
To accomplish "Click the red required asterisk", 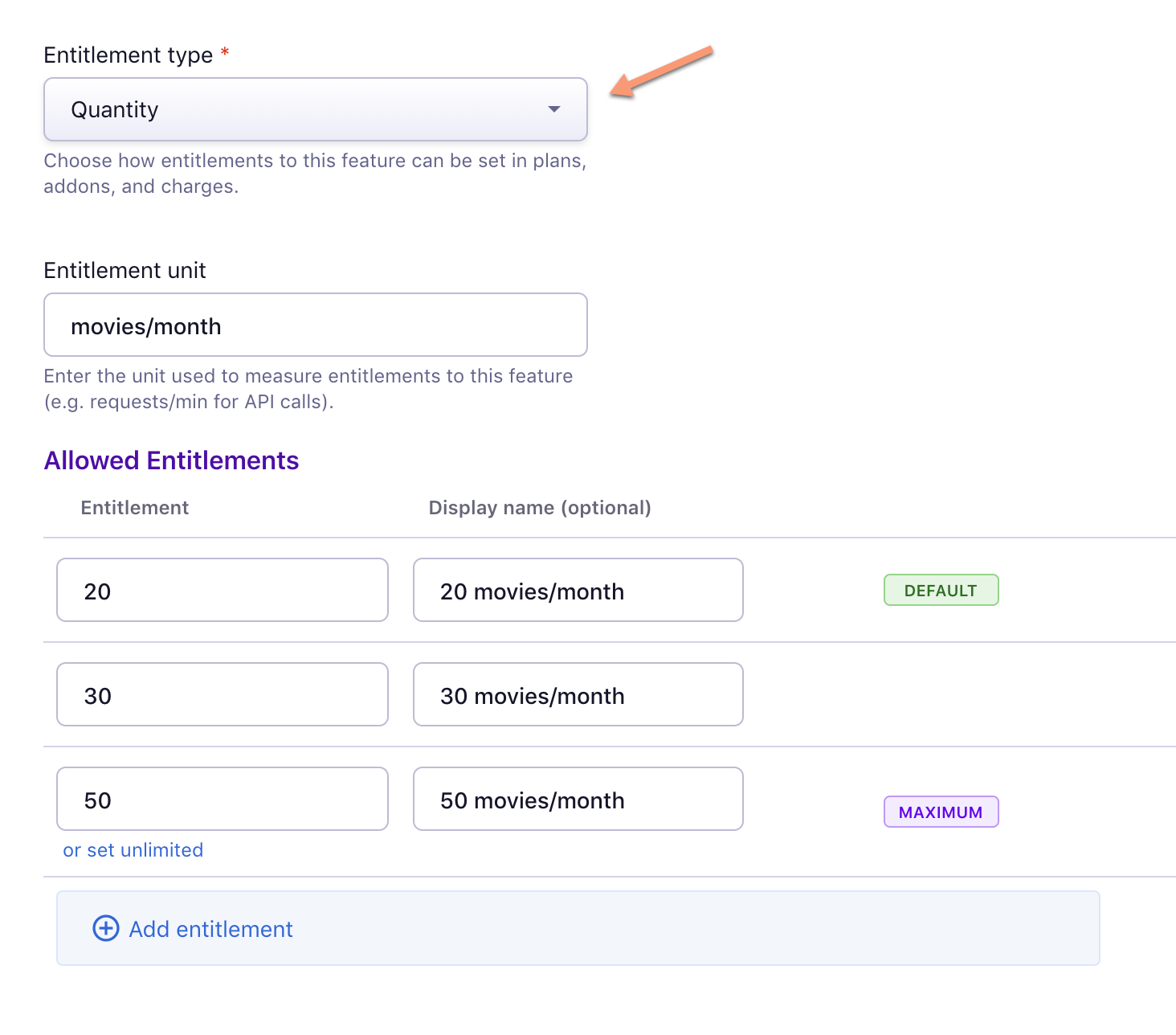I will (225, 53).
